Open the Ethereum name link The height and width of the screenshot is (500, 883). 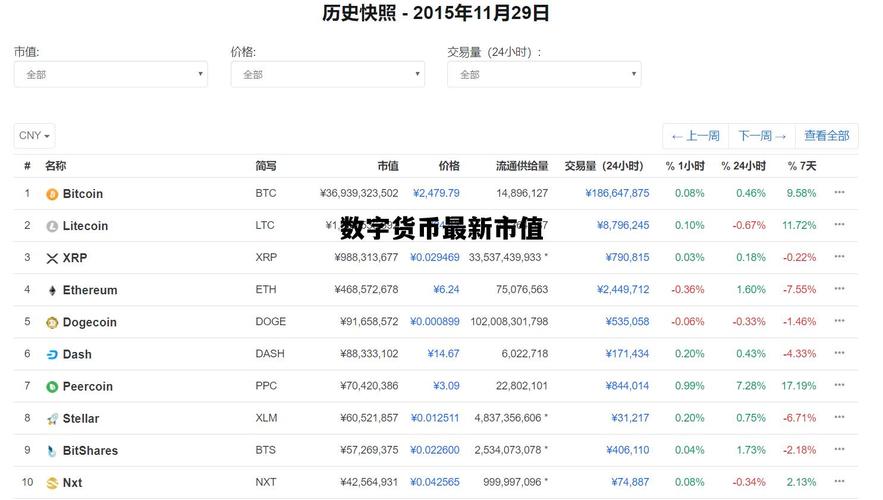pyautogui.click(x=90, y=290)
